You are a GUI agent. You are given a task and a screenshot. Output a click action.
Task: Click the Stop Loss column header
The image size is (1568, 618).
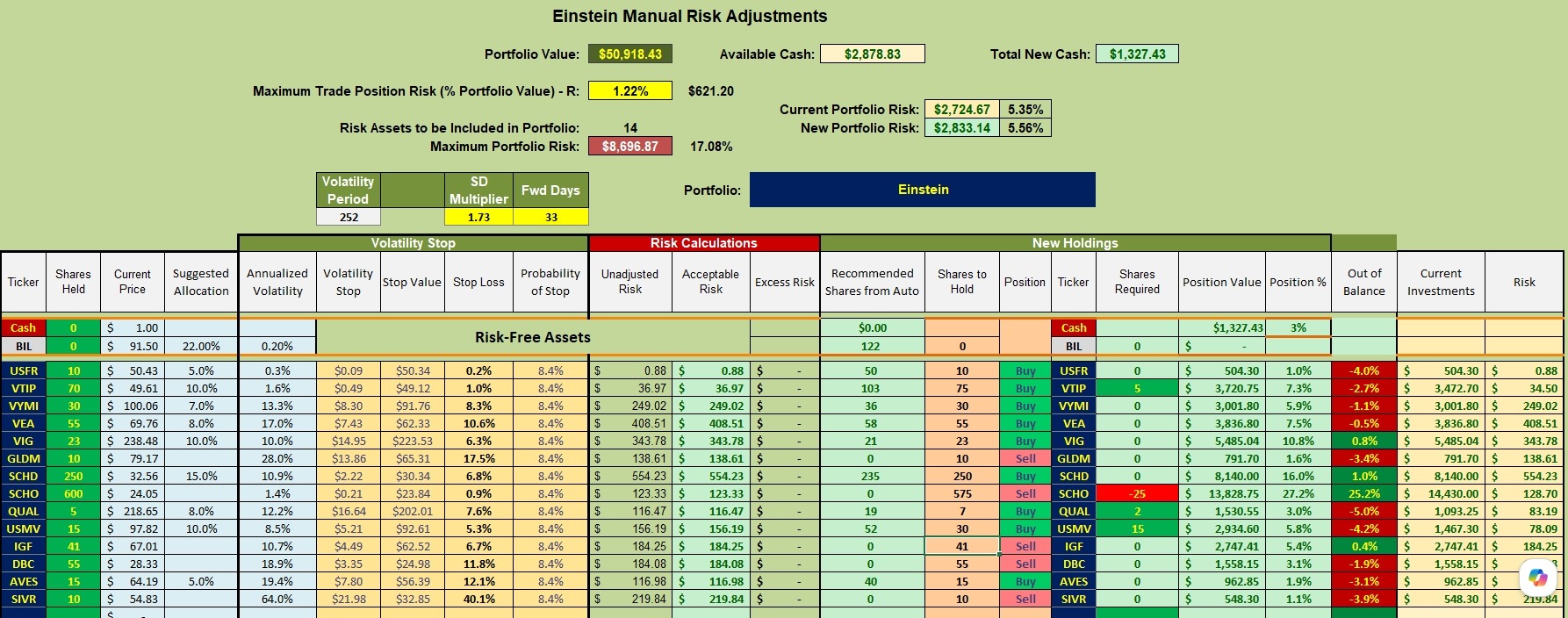pos(478,282)
